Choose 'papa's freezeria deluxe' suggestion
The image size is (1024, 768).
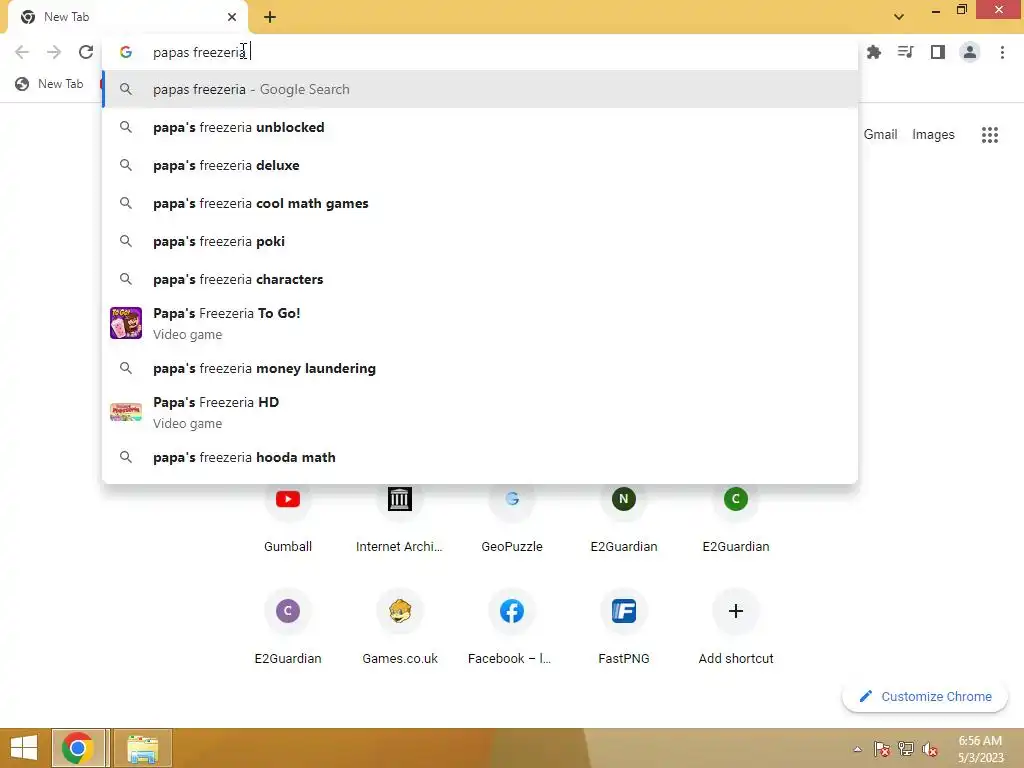click(480, 165)
